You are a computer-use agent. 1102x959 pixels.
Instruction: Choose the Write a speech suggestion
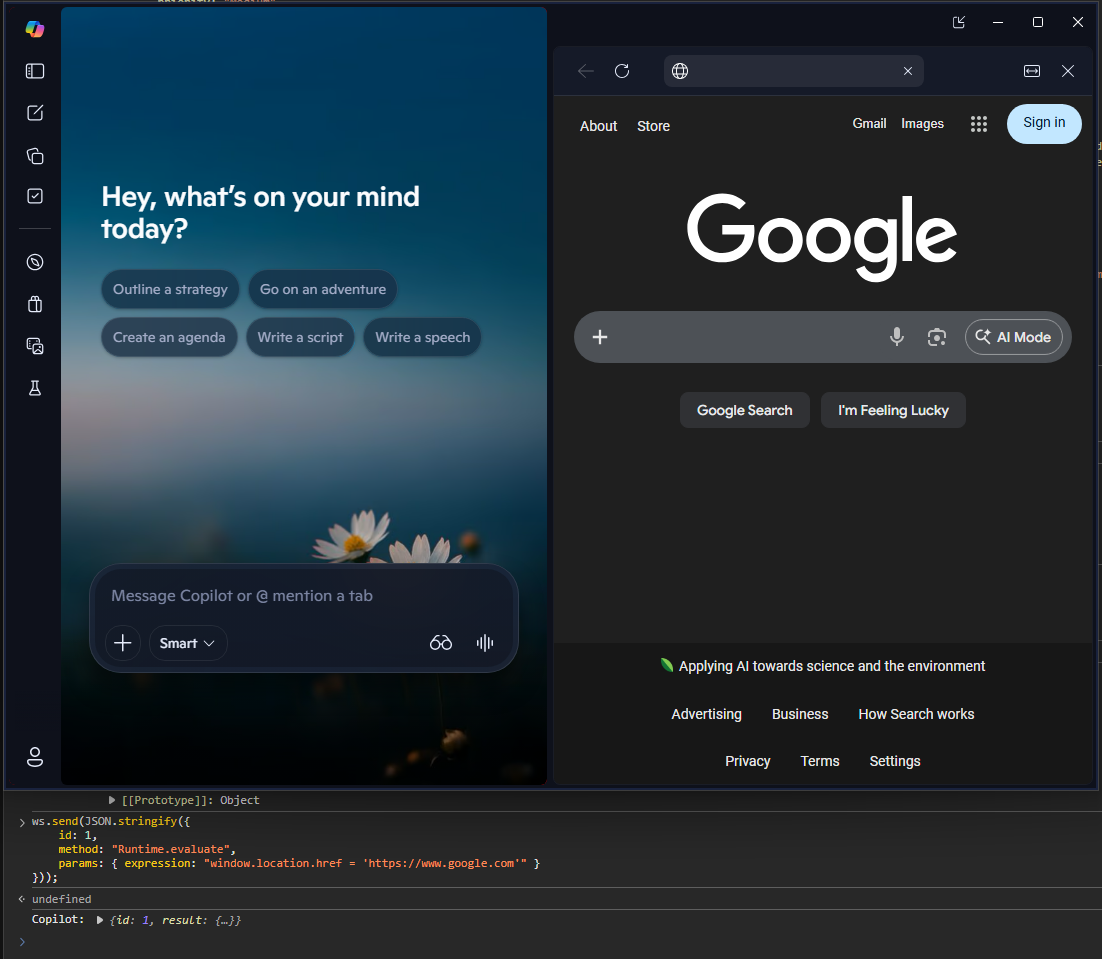click(x=422, y=337)
